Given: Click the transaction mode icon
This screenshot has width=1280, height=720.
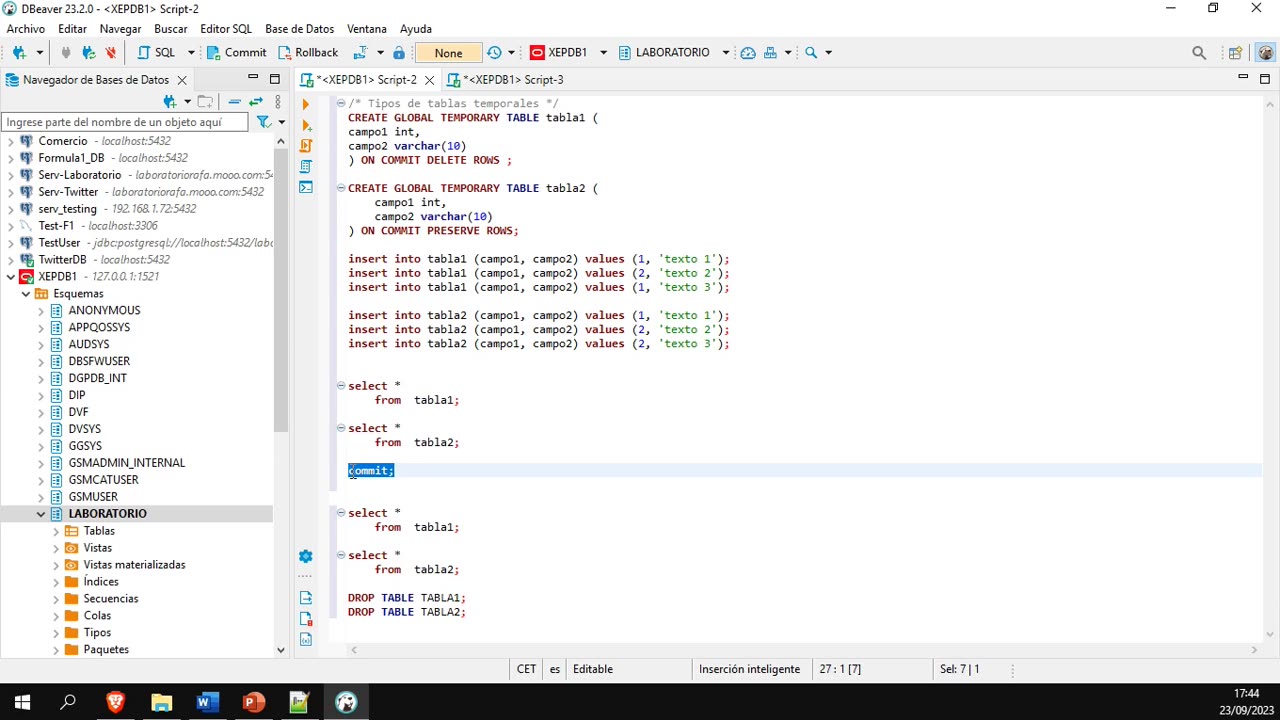Looking at the screenshot, I should pos(360,52).
